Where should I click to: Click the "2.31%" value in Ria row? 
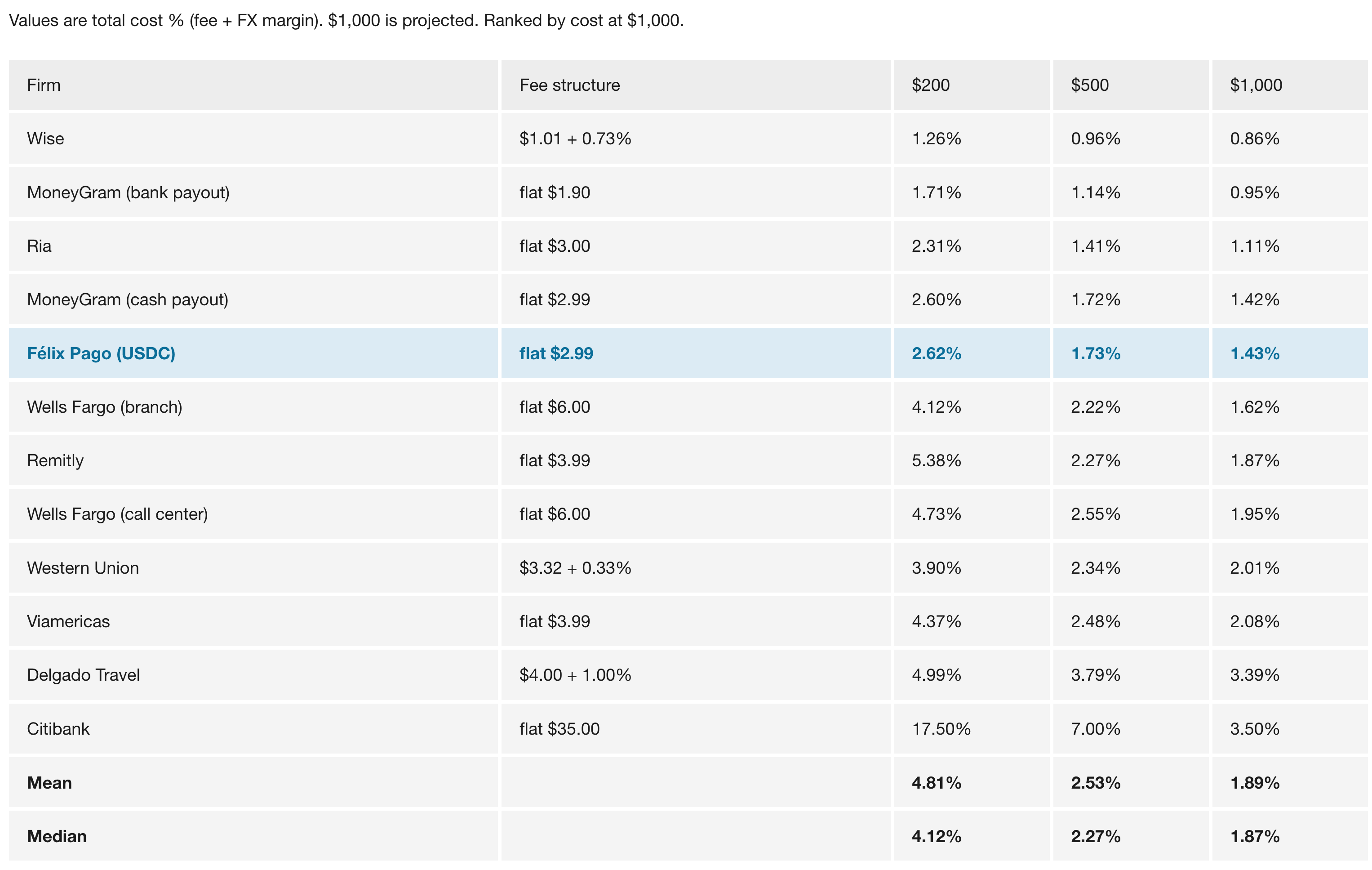(x=972, y=246)
